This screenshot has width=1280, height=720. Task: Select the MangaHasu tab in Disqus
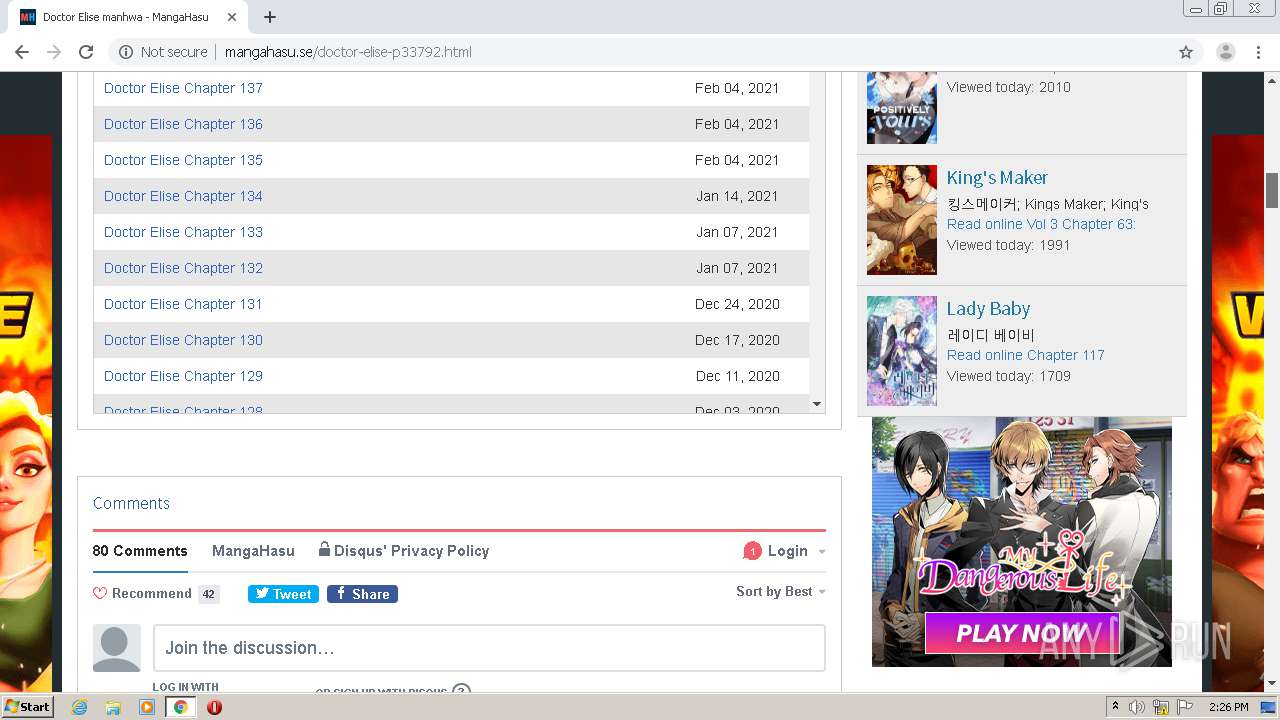pos(253,551)
